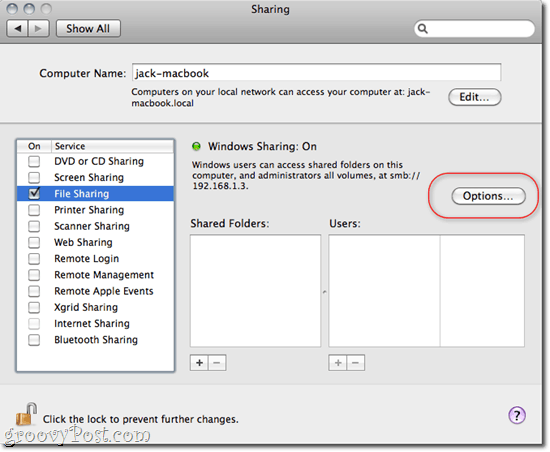Remove shared folder with minus button
The image size is (550, 452).
217,363
